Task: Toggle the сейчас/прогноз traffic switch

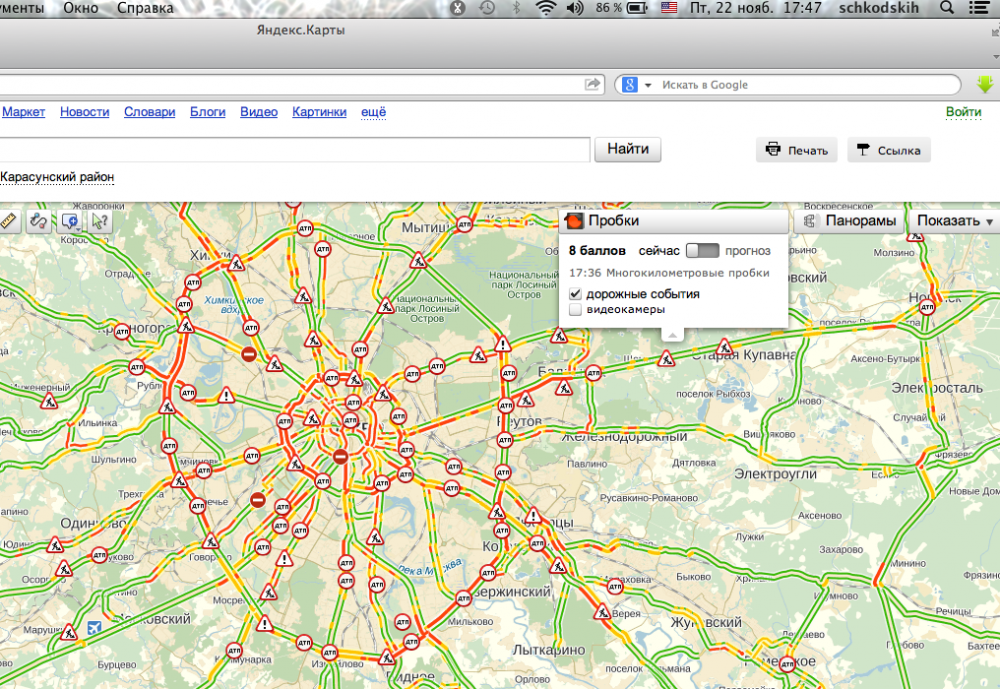Action: pyautogui.click(x=702, y=250)
